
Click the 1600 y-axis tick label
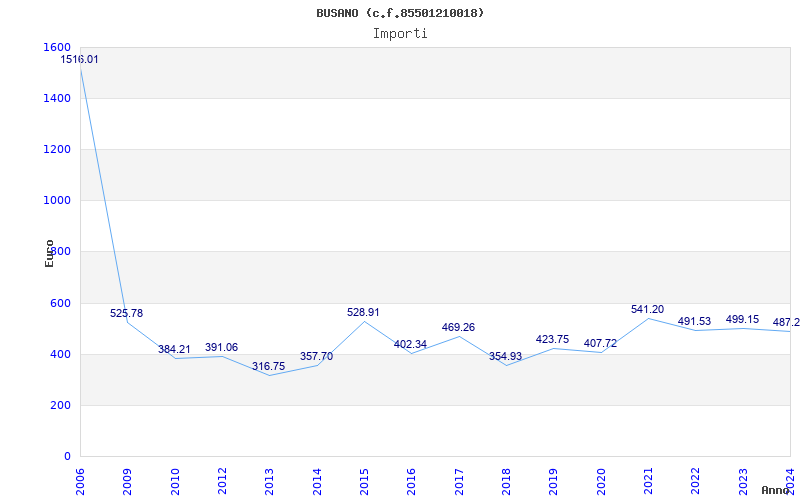(58, 47)
